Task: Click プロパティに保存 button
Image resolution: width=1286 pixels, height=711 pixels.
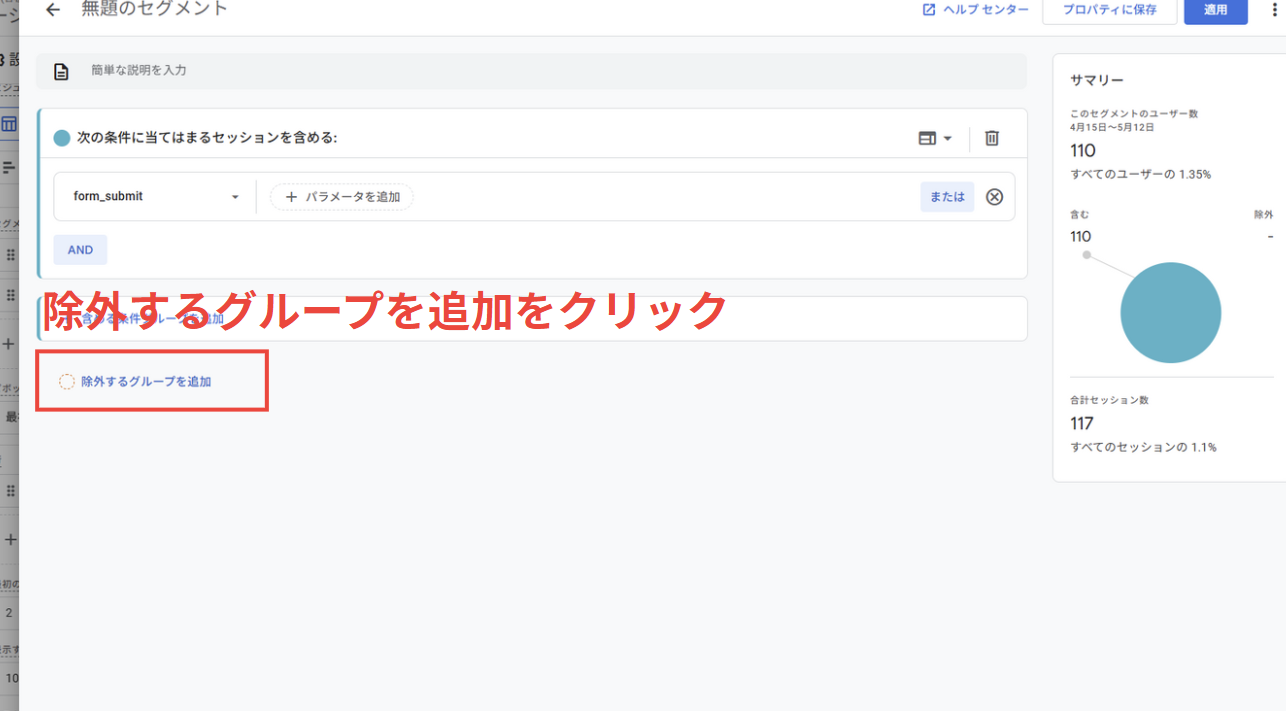Action: click(x=1109, y=10)
